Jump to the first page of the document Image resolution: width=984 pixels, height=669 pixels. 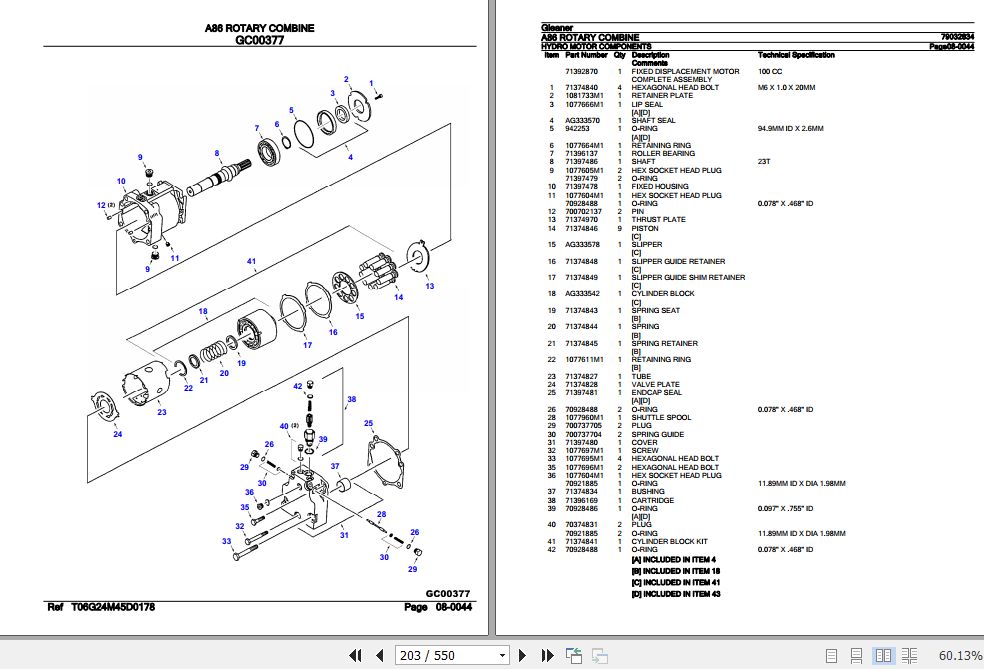[x=355, y=655]
